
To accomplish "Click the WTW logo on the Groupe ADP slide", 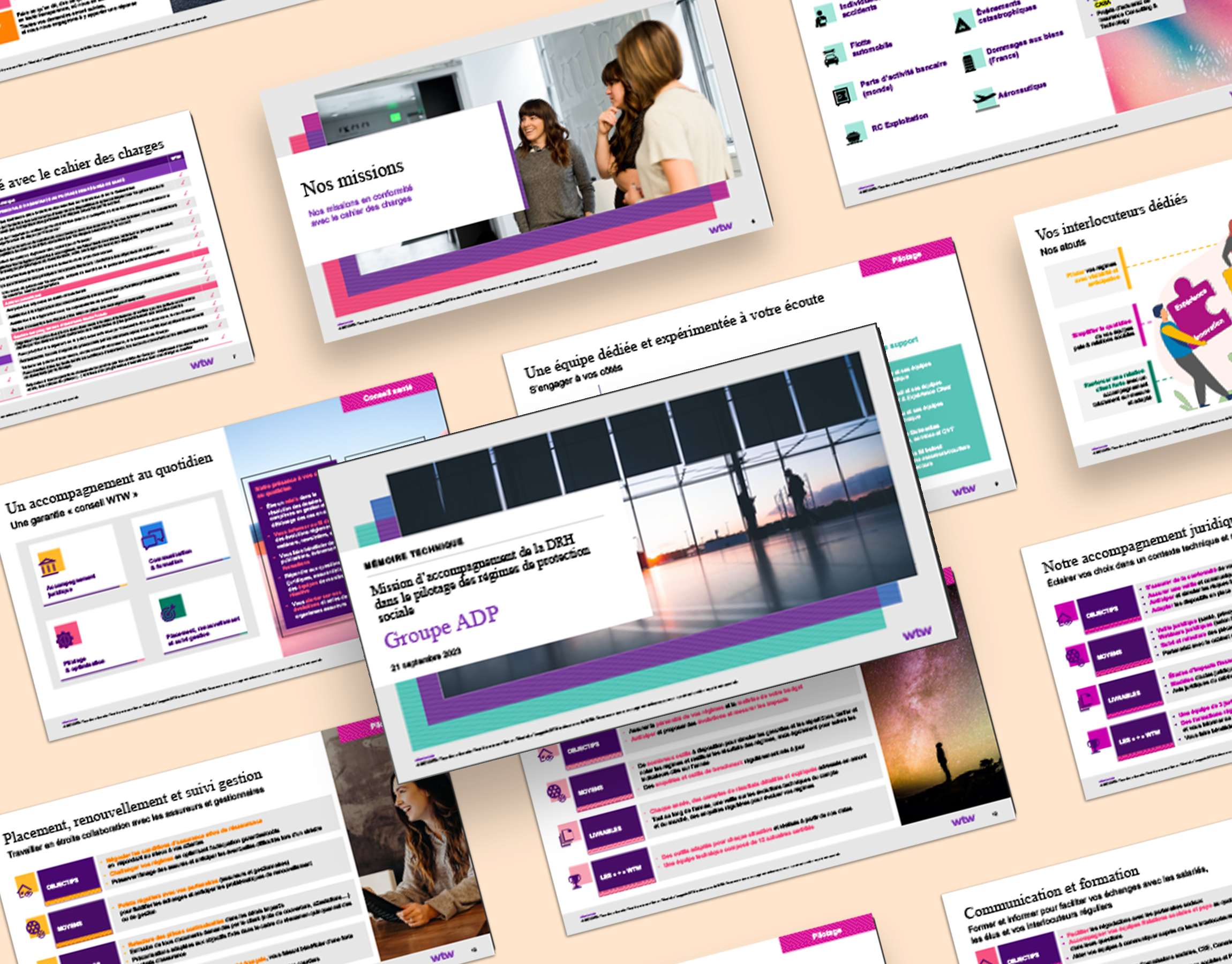I will pyautogui.click(x=917, y=633).
